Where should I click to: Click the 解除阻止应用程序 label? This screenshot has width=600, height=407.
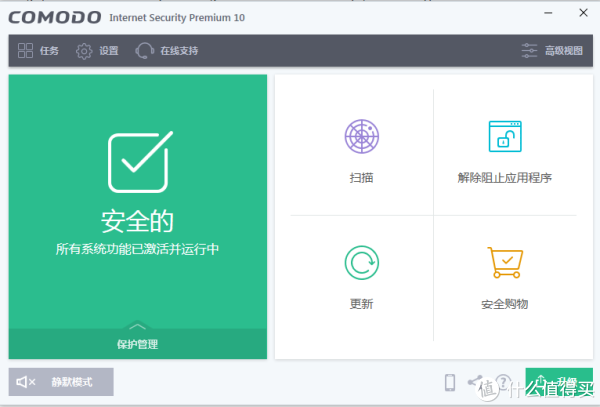click(505, 178)
